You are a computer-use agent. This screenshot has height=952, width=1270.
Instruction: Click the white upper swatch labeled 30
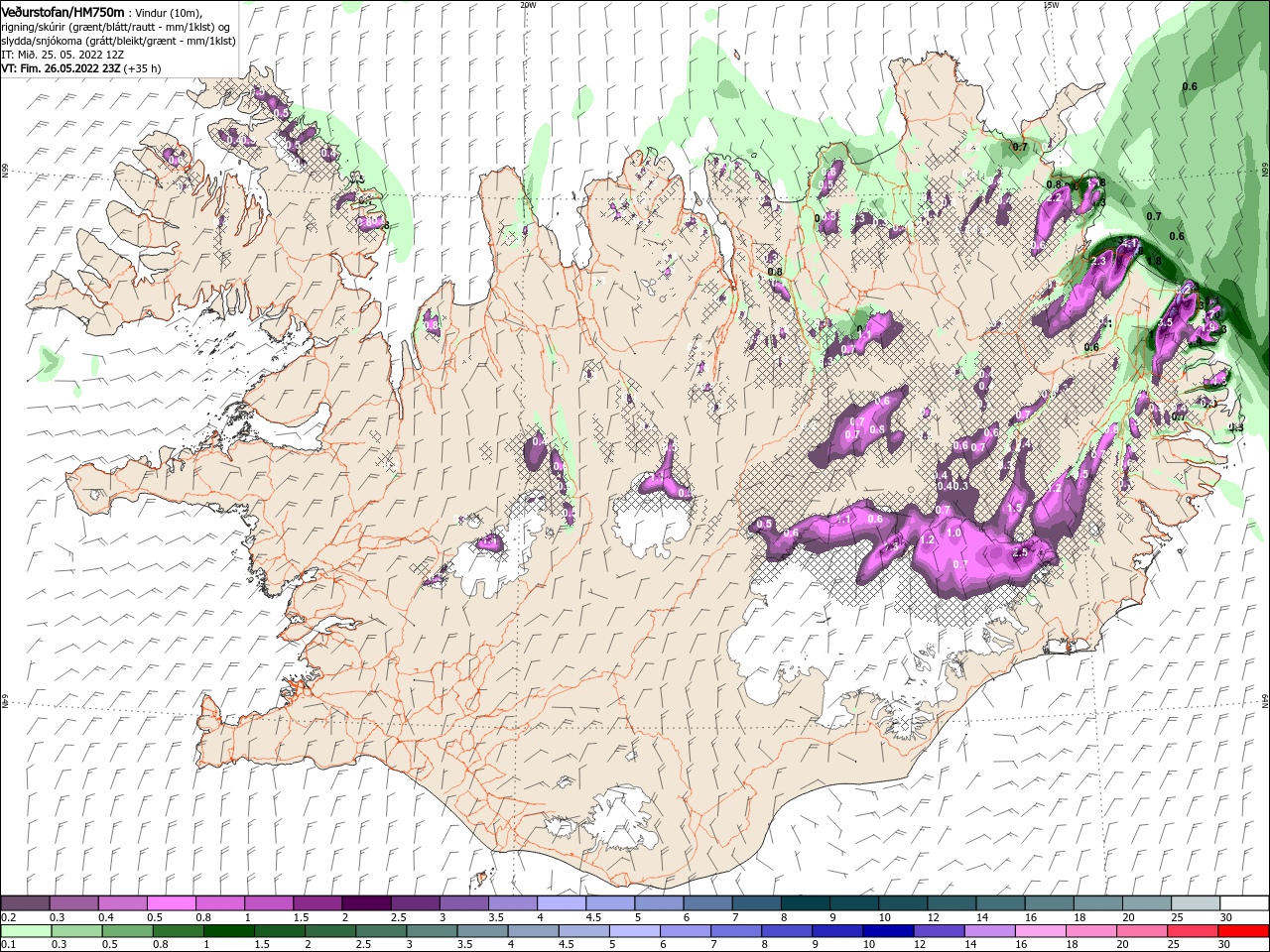click(x=1242, y=903)
